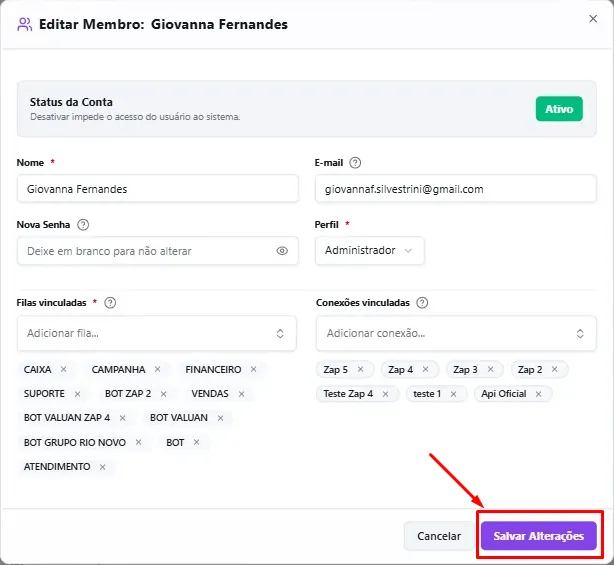Remove the SUPORTE queue tag

pos(77,394)
